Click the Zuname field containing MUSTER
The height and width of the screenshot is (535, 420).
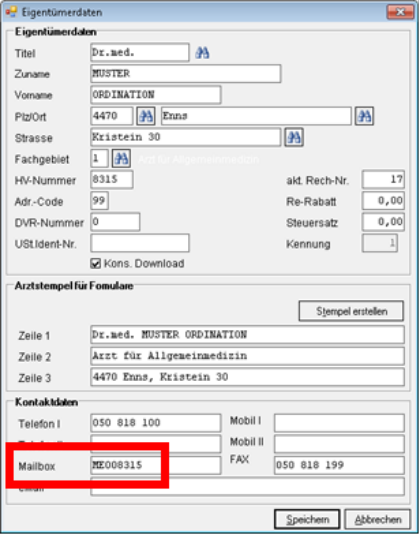(186, 74)
